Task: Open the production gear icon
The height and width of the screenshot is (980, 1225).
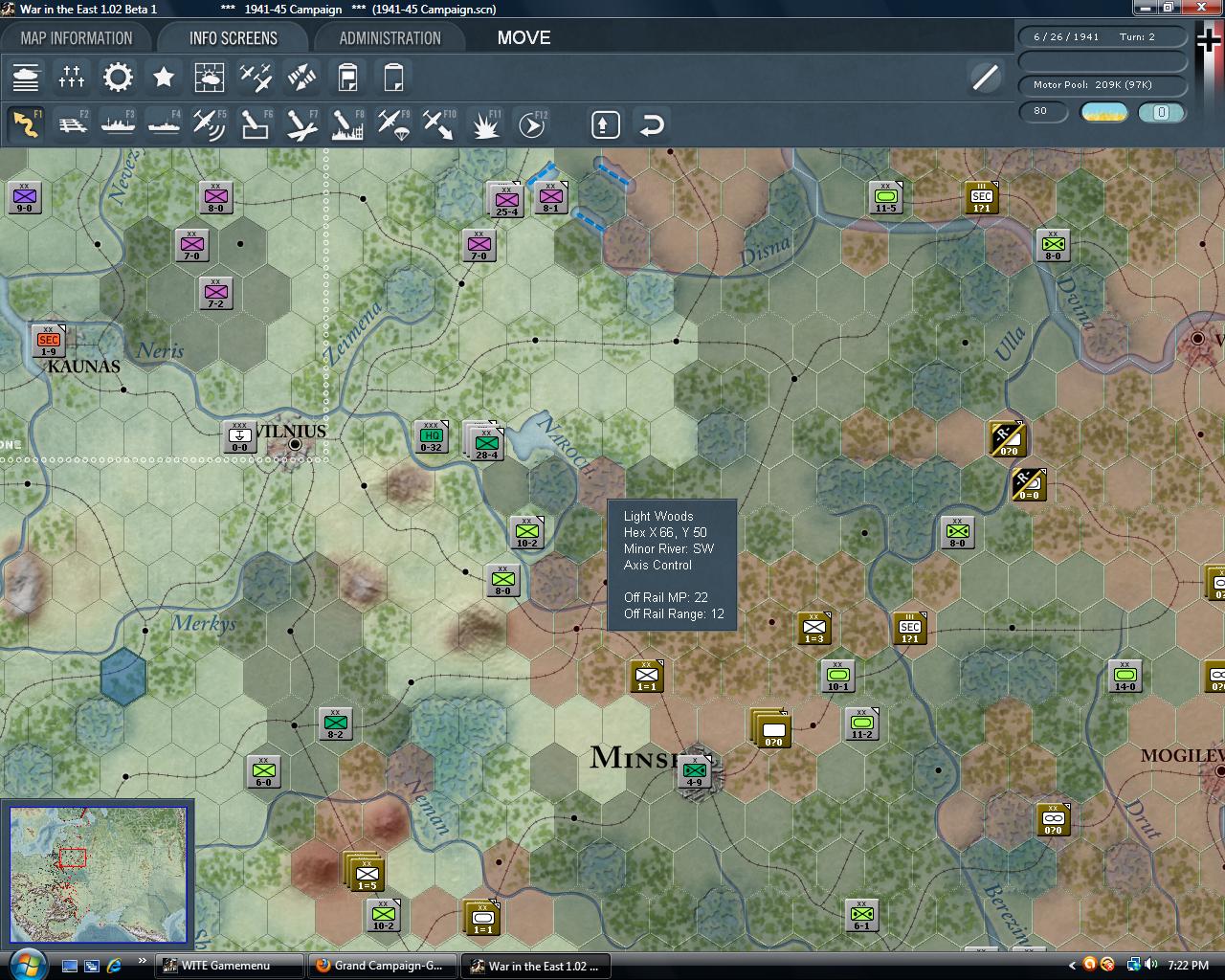Action: click(118, 77)
